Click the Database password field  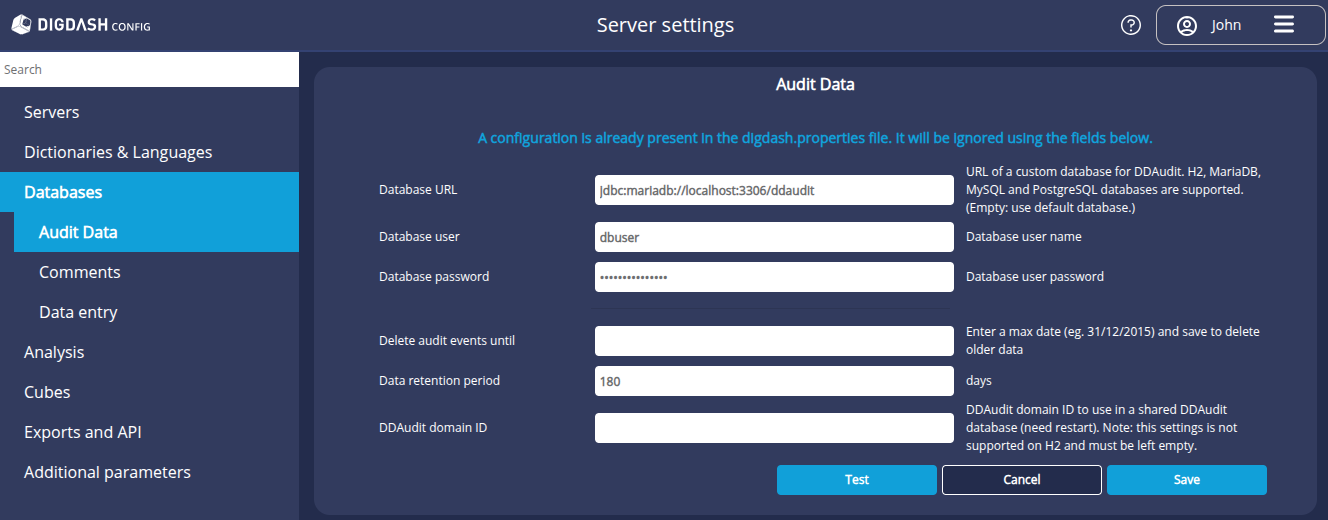click(x=774, y=277)
